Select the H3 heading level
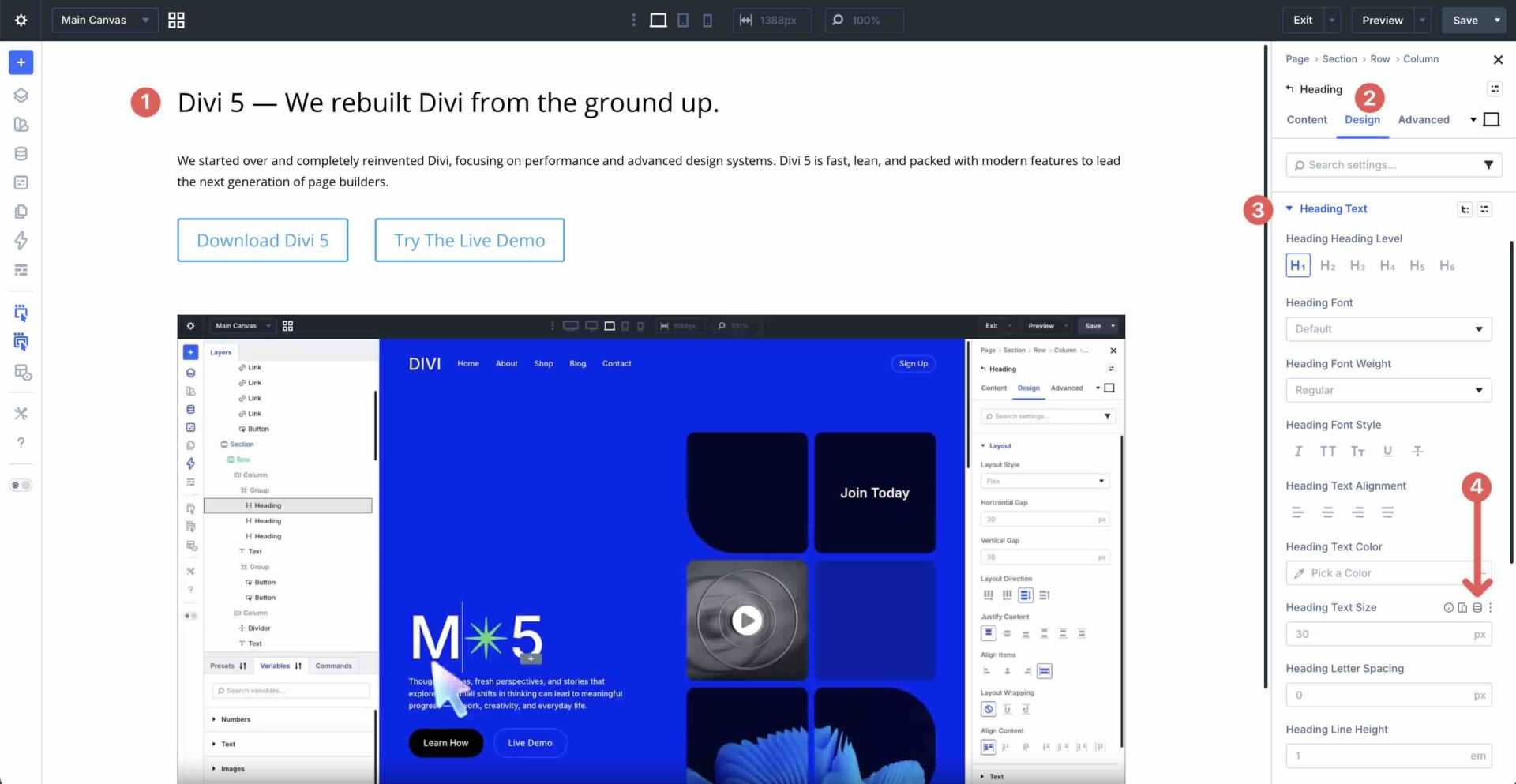The image size is (1516, 784). 1357,265
